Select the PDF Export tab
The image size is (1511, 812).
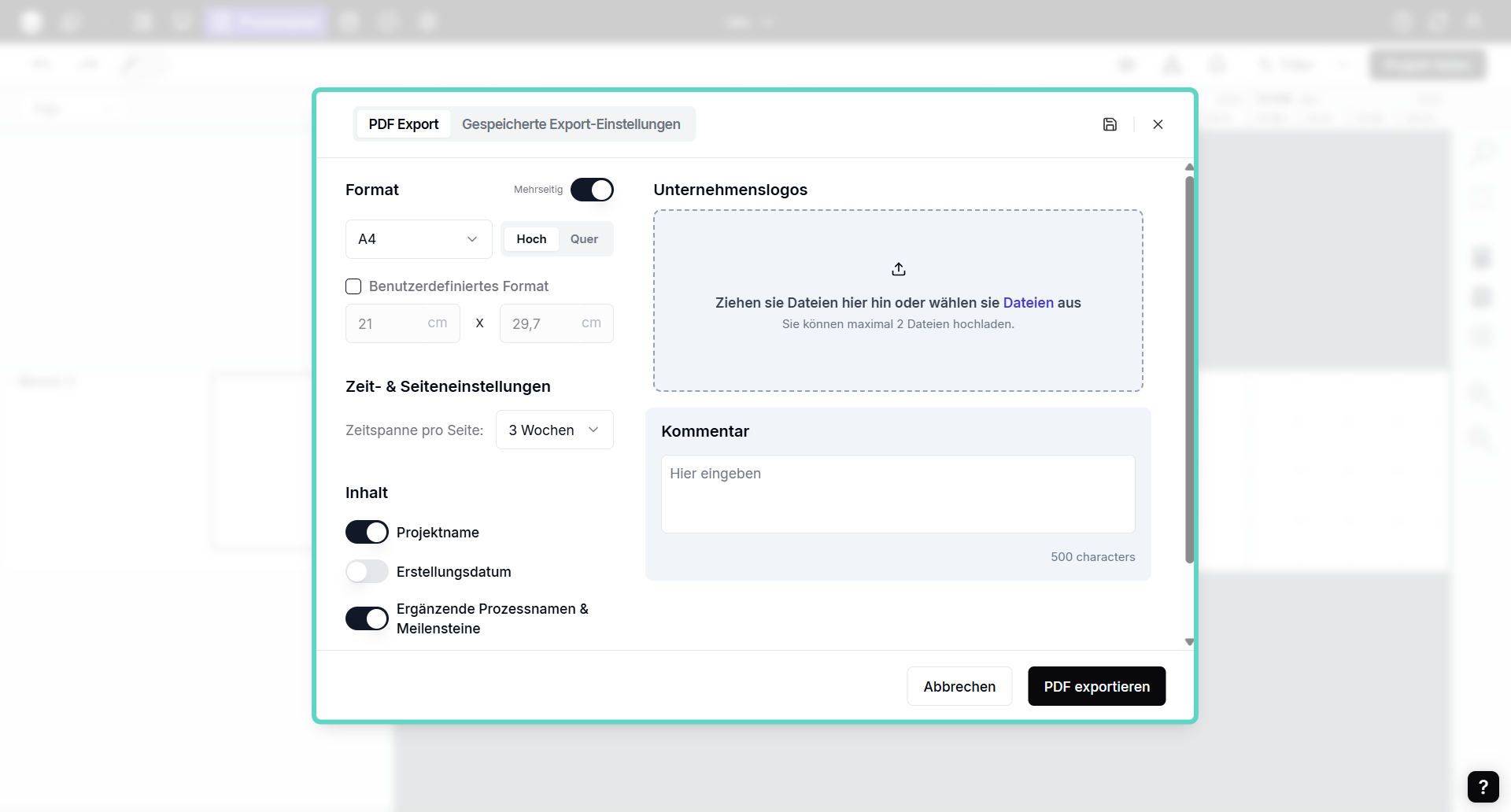click(x=403, y=124)
